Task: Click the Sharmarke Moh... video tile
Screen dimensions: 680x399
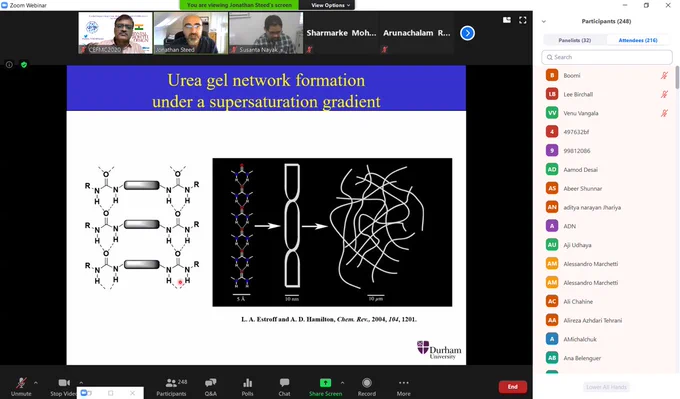Action: [341, 33]
